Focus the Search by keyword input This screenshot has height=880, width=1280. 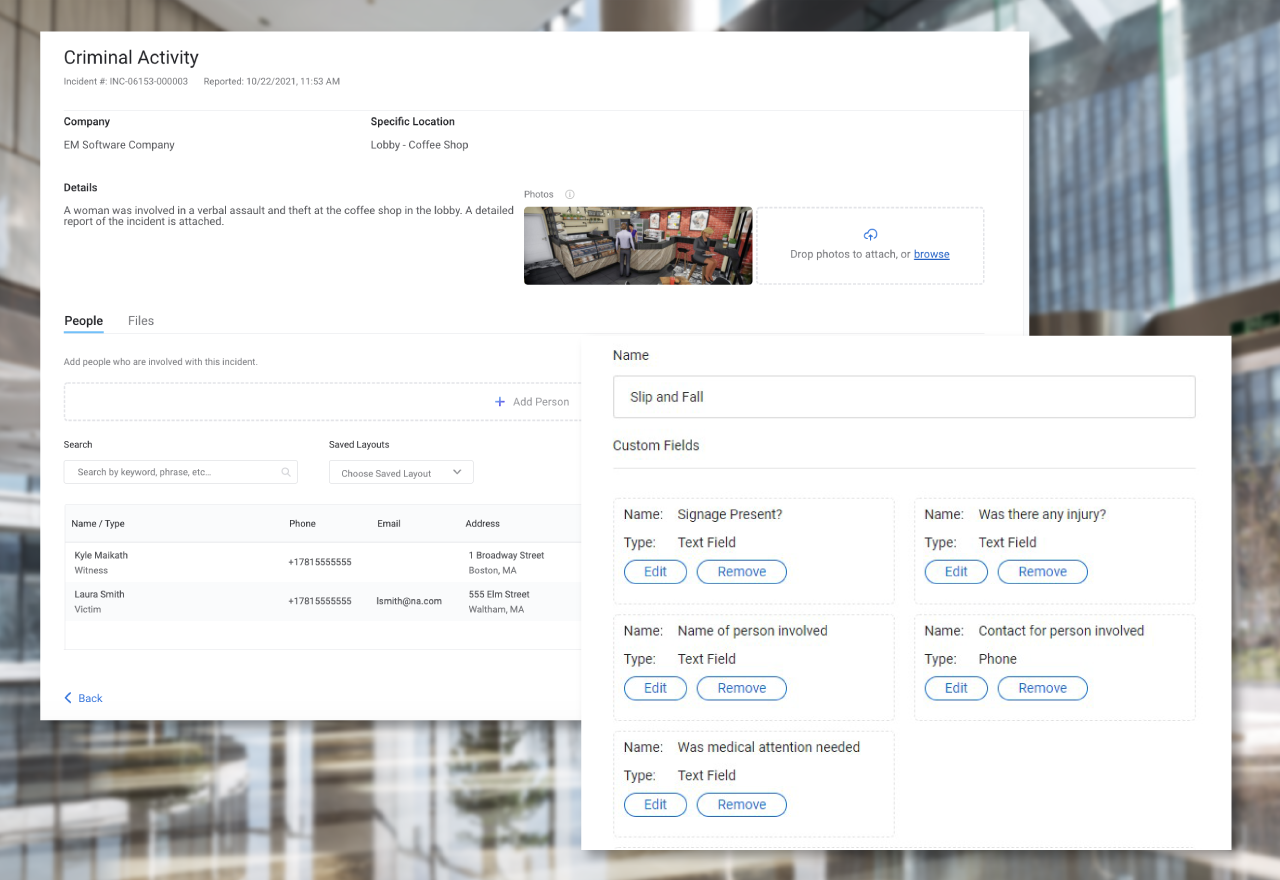[181, 472]
